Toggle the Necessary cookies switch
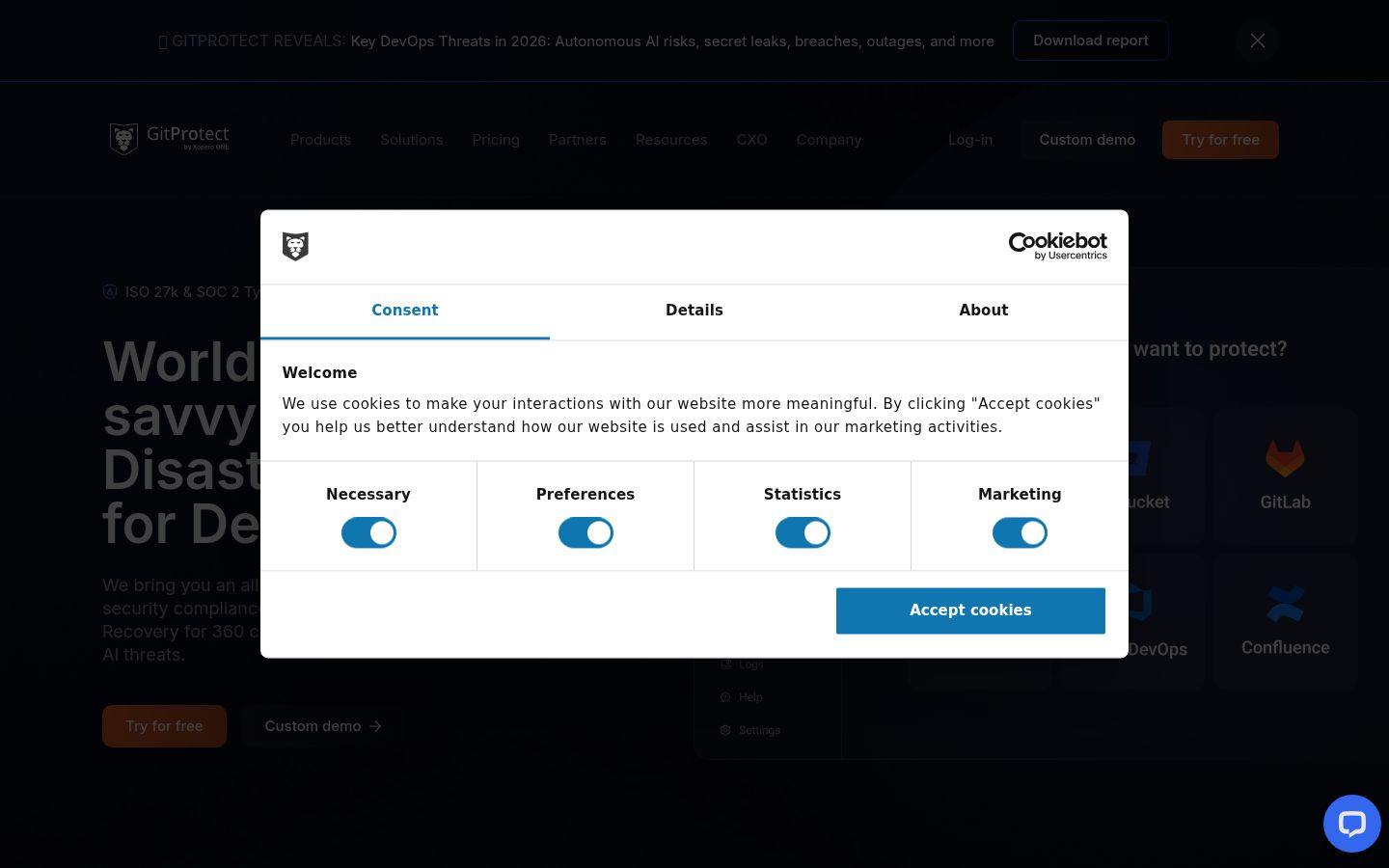Viewport: 1389px width, 868px height. [x=368, y=532]
